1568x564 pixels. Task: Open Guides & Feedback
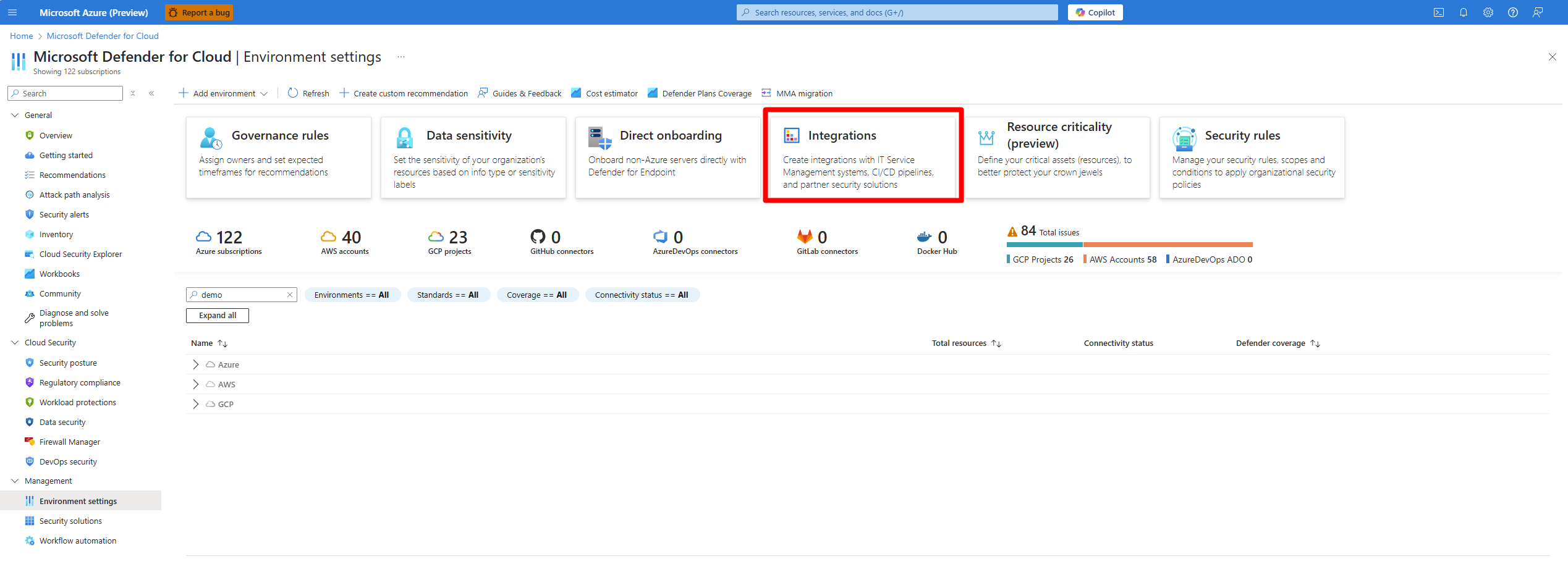tap(520, 93)
